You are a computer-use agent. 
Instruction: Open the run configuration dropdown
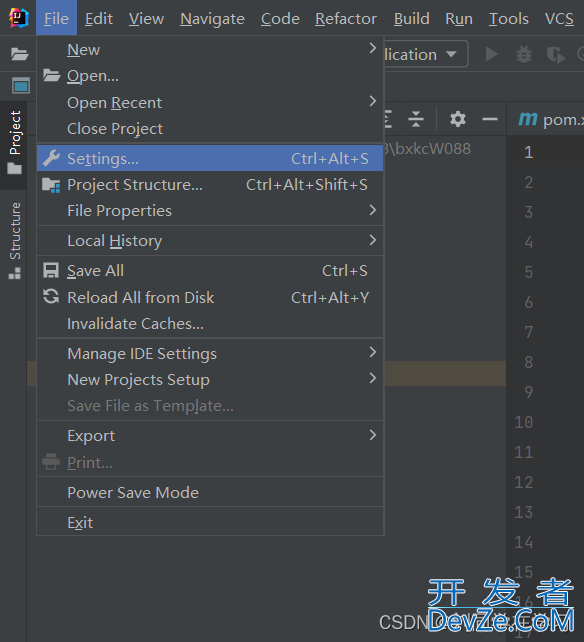point(427,54)
